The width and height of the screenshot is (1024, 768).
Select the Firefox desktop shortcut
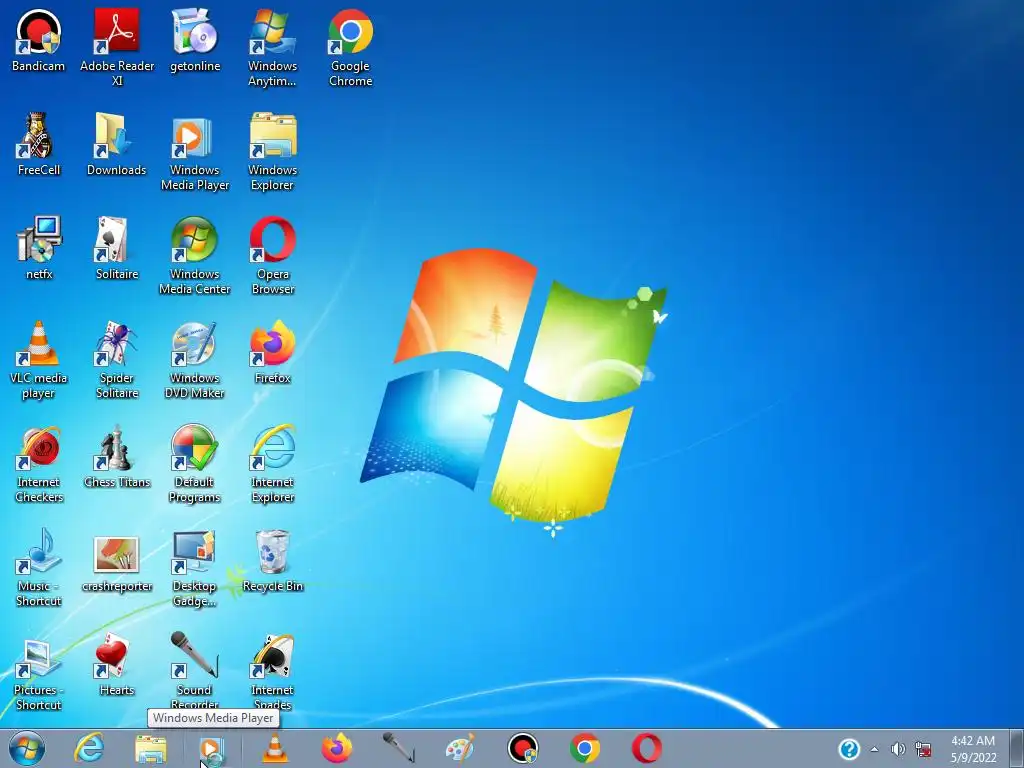coord(272,352)
